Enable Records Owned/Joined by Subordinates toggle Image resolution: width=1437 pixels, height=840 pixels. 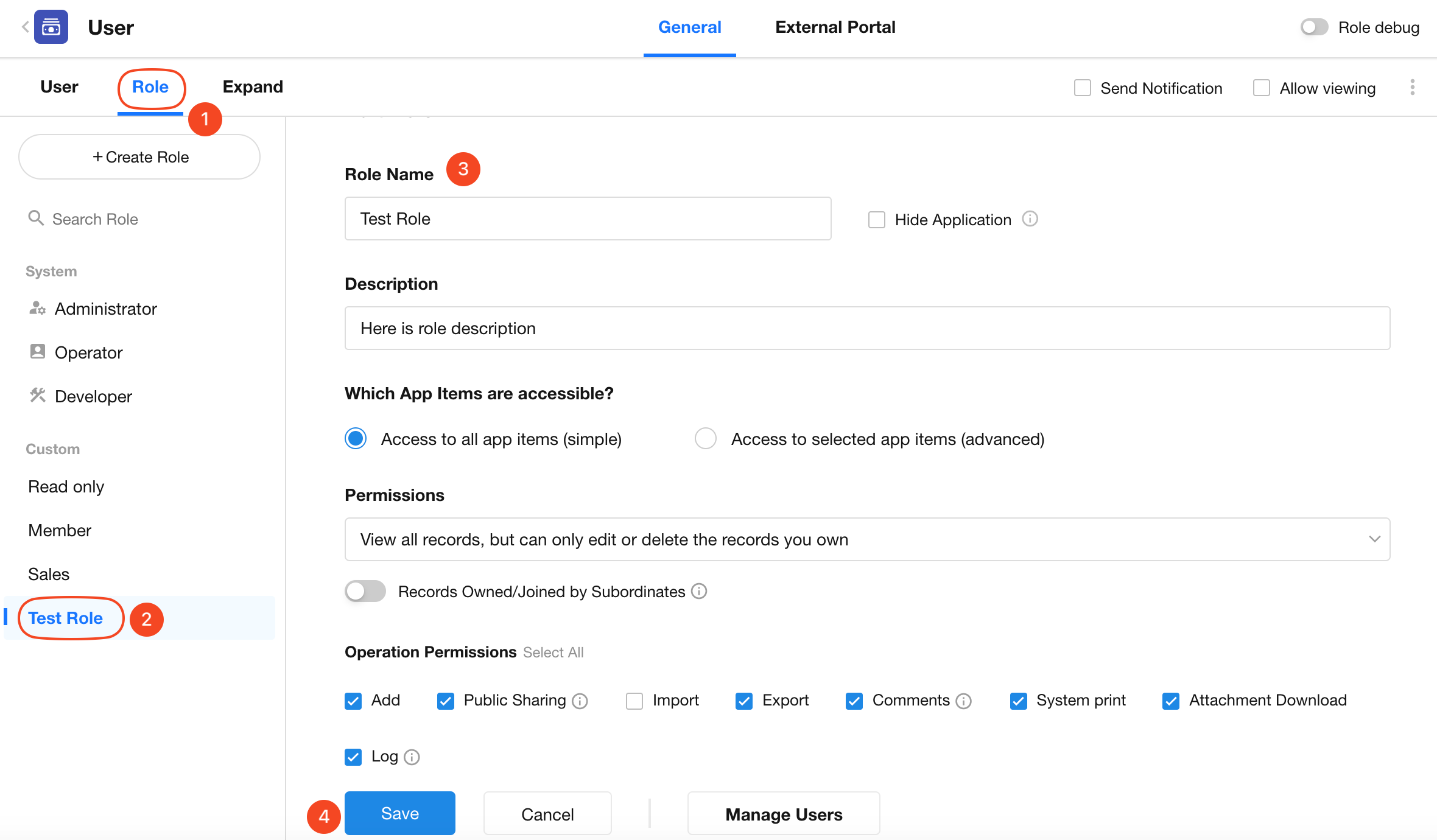tap(365, 591)
